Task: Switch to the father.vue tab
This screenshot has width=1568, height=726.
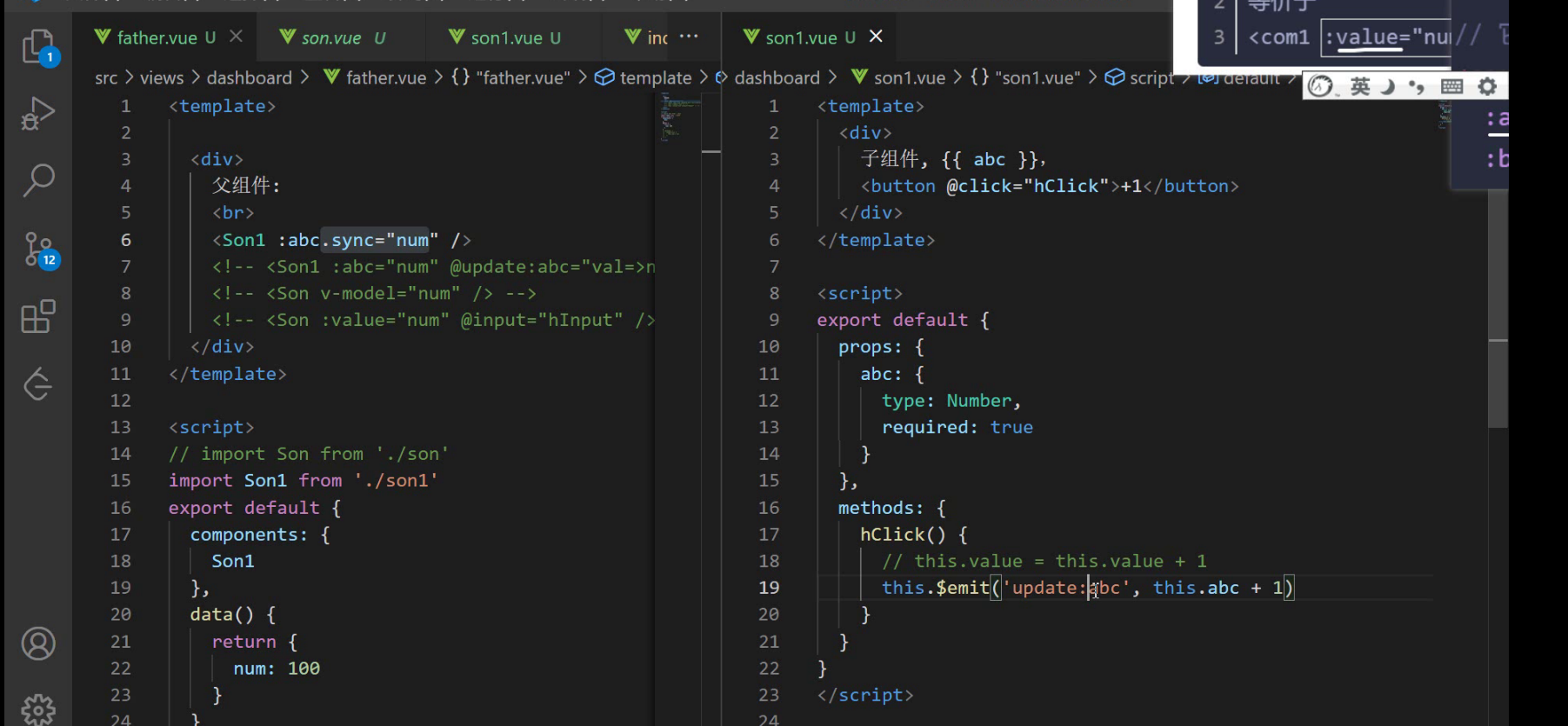Action: [156, 37]
